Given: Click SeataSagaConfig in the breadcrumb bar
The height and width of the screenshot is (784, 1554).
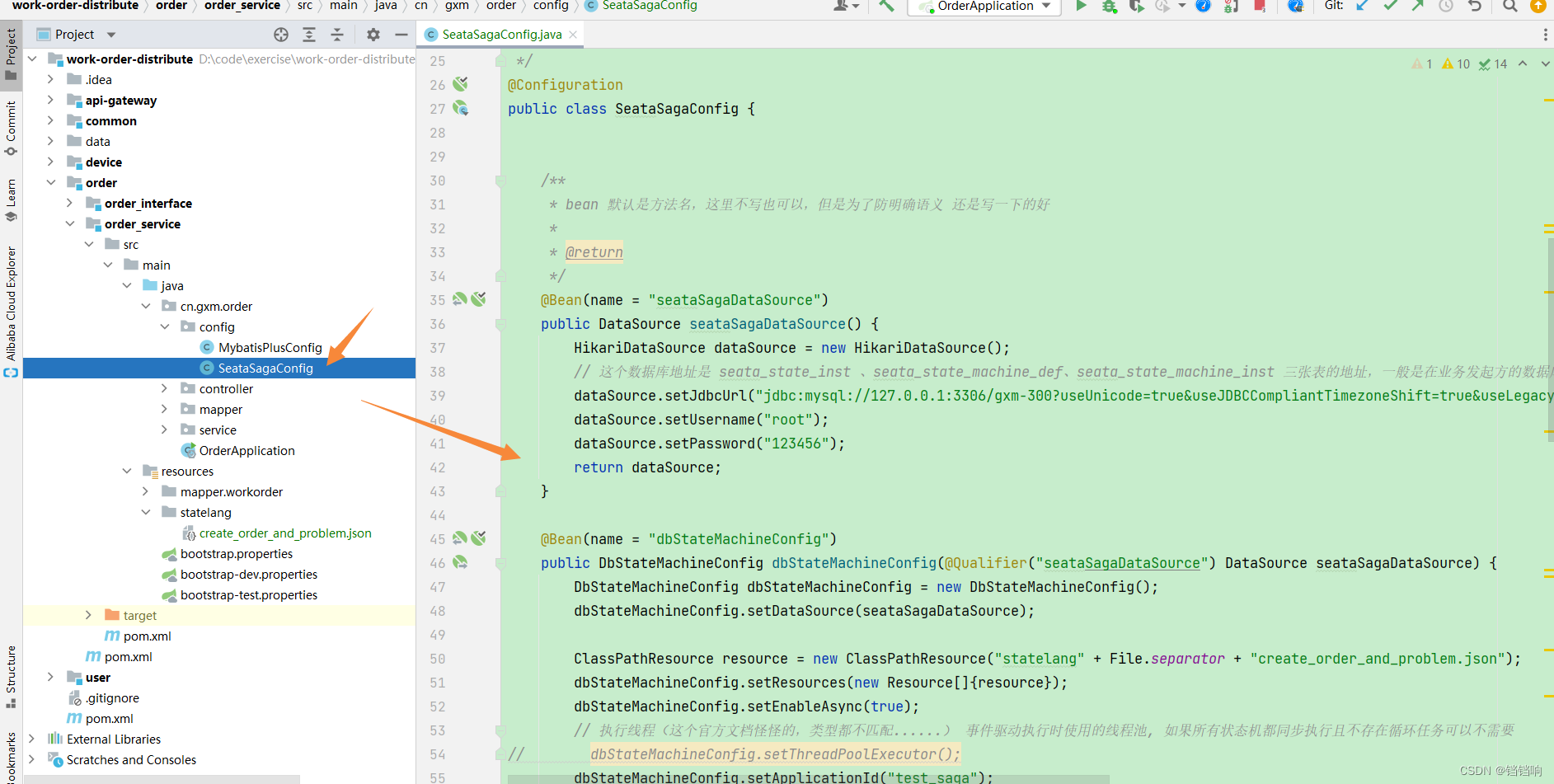Looking at the screenshot, I should (650, 6).
